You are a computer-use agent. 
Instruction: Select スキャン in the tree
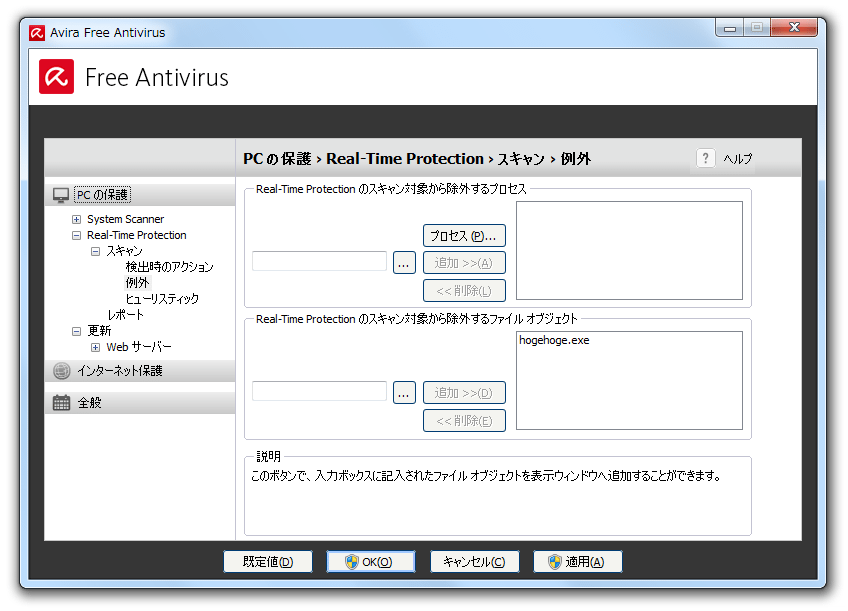124,251
